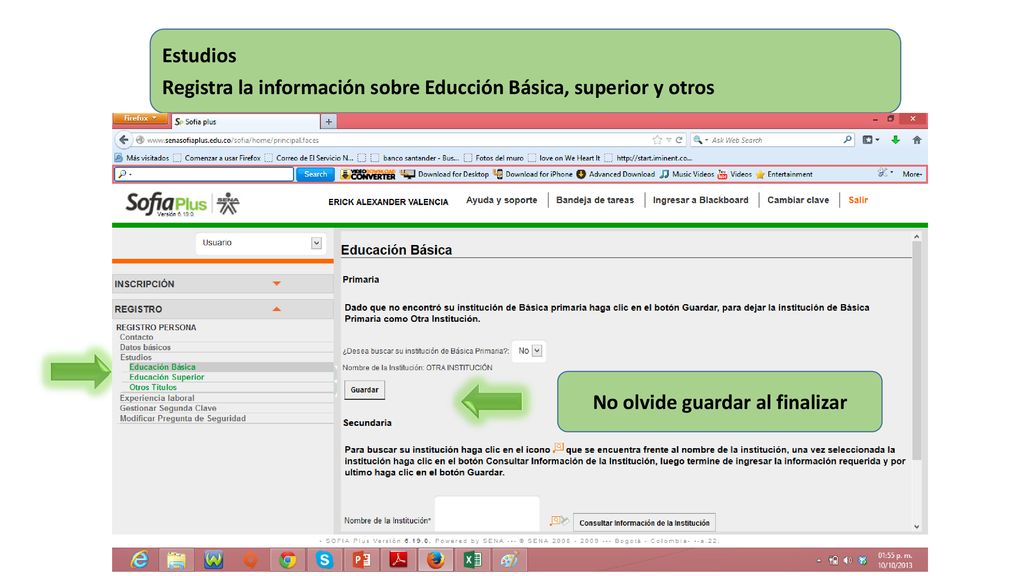Open Excel from the taskbar

pos(472,560)
